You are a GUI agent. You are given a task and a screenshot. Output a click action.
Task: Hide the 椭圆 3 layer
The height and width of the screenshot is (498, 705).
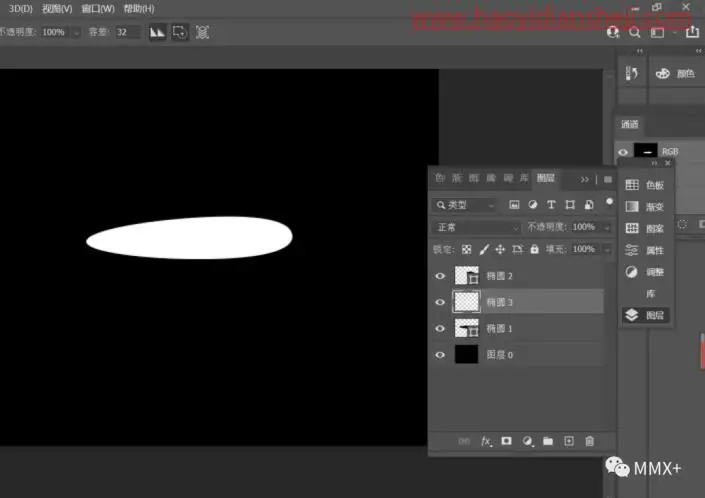click(x=440, y=302)
